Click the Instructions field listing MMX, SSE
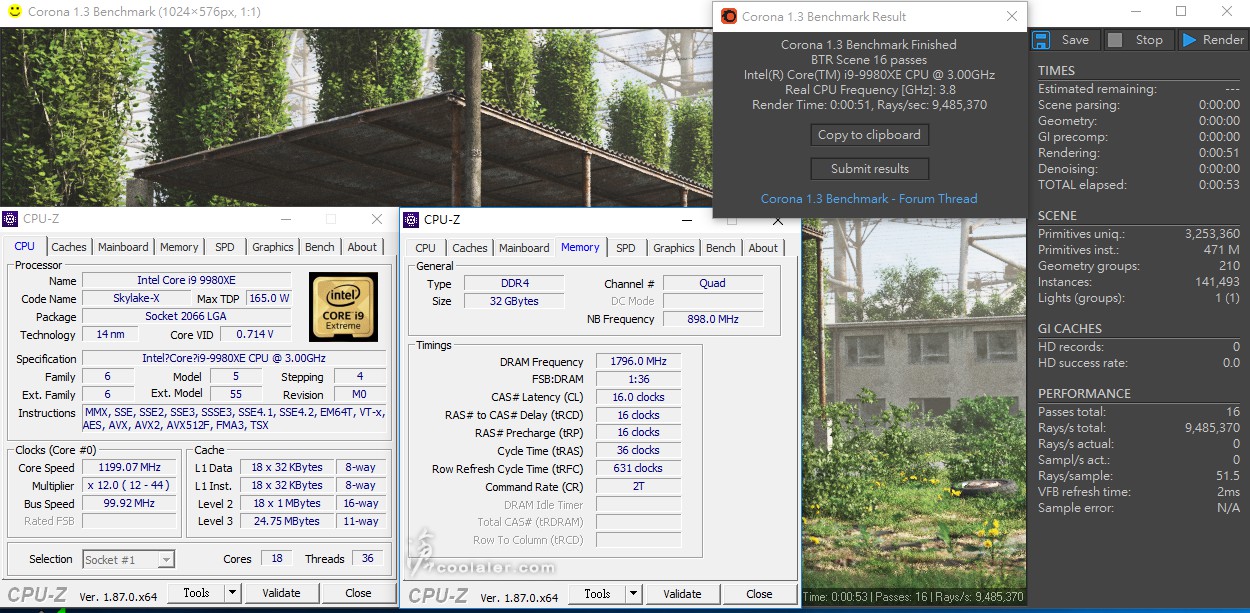Image resolution: width=1250 pixels, height=613 pixels. point(234,418)
